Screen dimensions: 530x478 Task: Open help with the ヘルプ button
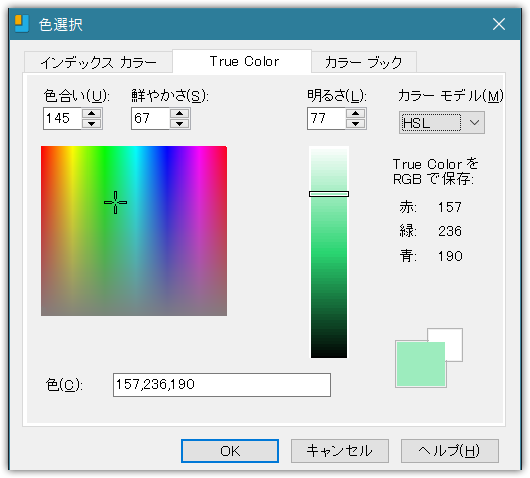(450, 451)
